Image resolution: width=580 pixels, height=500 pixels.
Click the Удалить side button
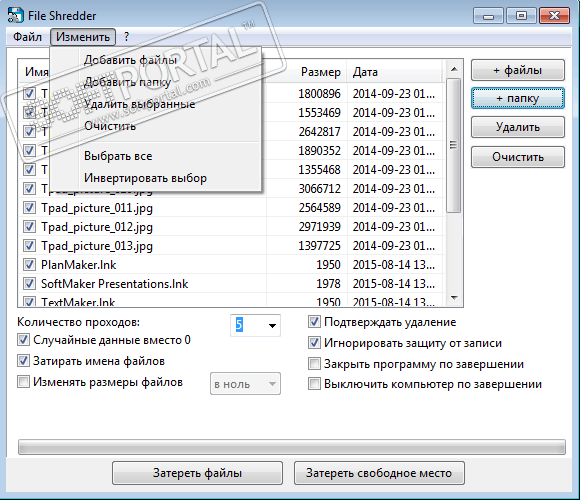tap(518, 127)
